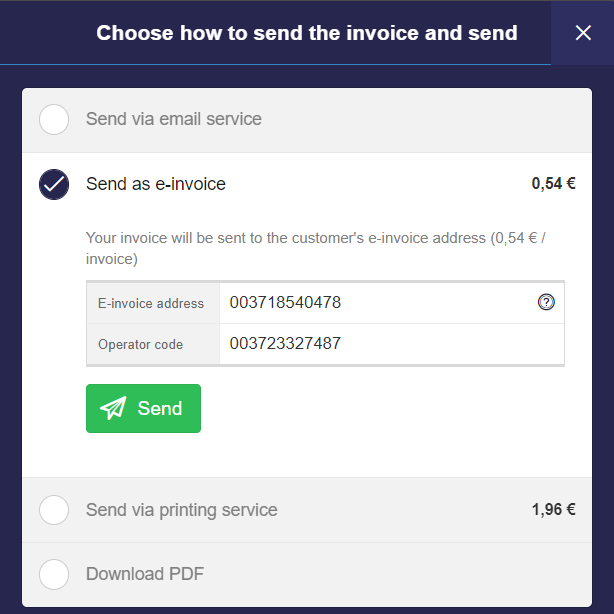Edit the Operator code field 003723327487

click(392, 344)
